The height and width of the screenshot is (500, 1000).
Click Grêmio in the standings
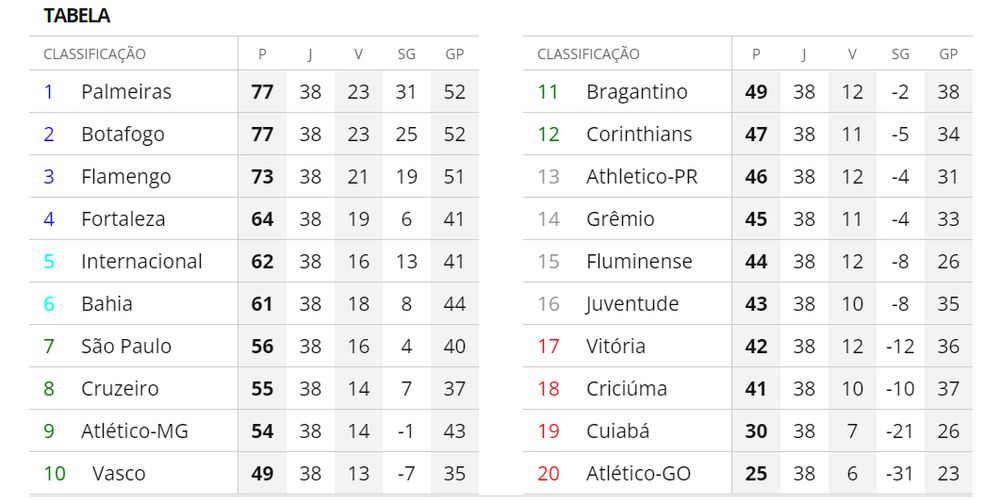coord(620,219)
